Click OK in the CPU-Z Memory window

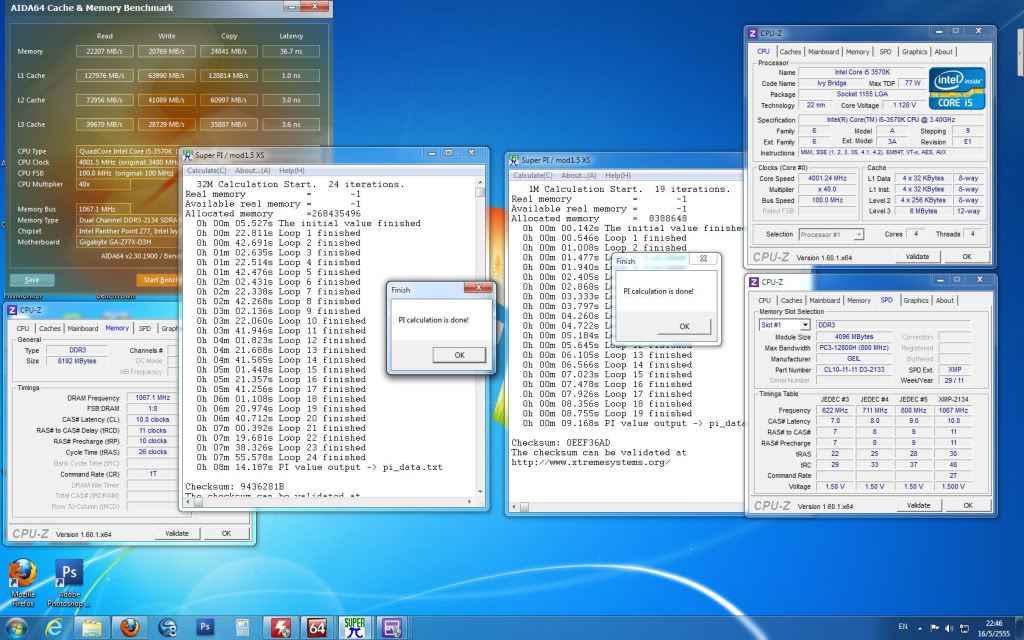[227, 534]
